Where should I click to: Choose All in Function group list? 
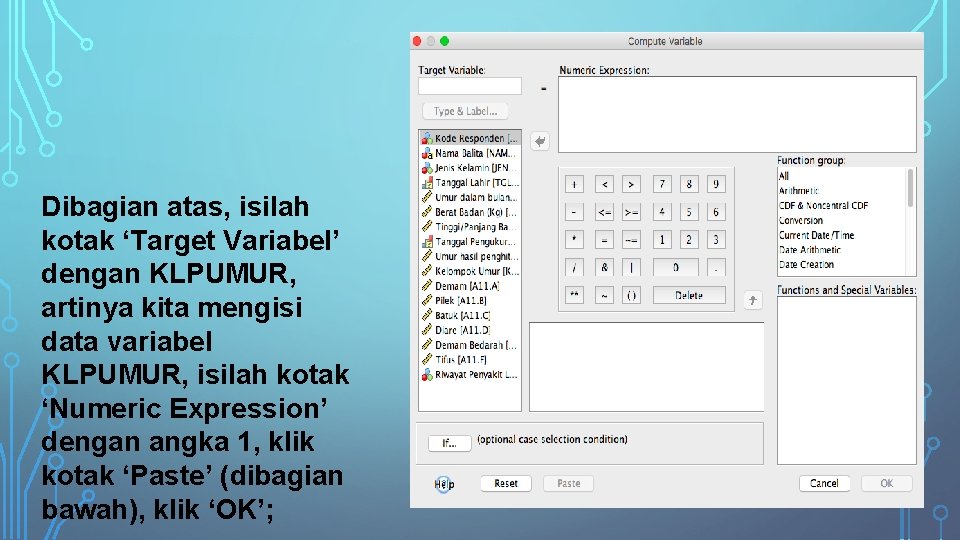point(842,176)
